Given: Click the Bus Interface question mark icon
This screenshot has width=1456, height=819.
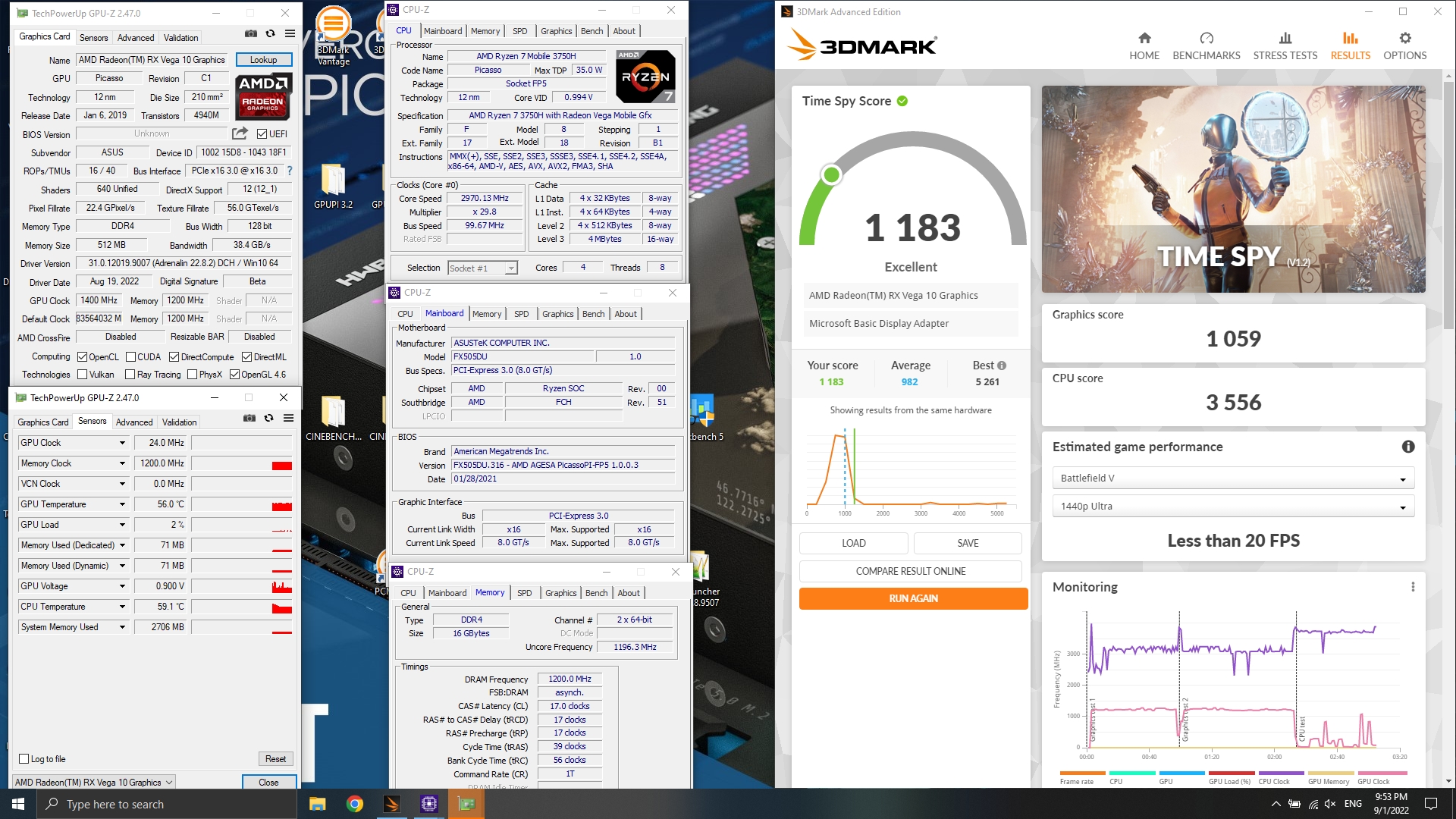Looking at the screenshot, I should click(289, 171).
